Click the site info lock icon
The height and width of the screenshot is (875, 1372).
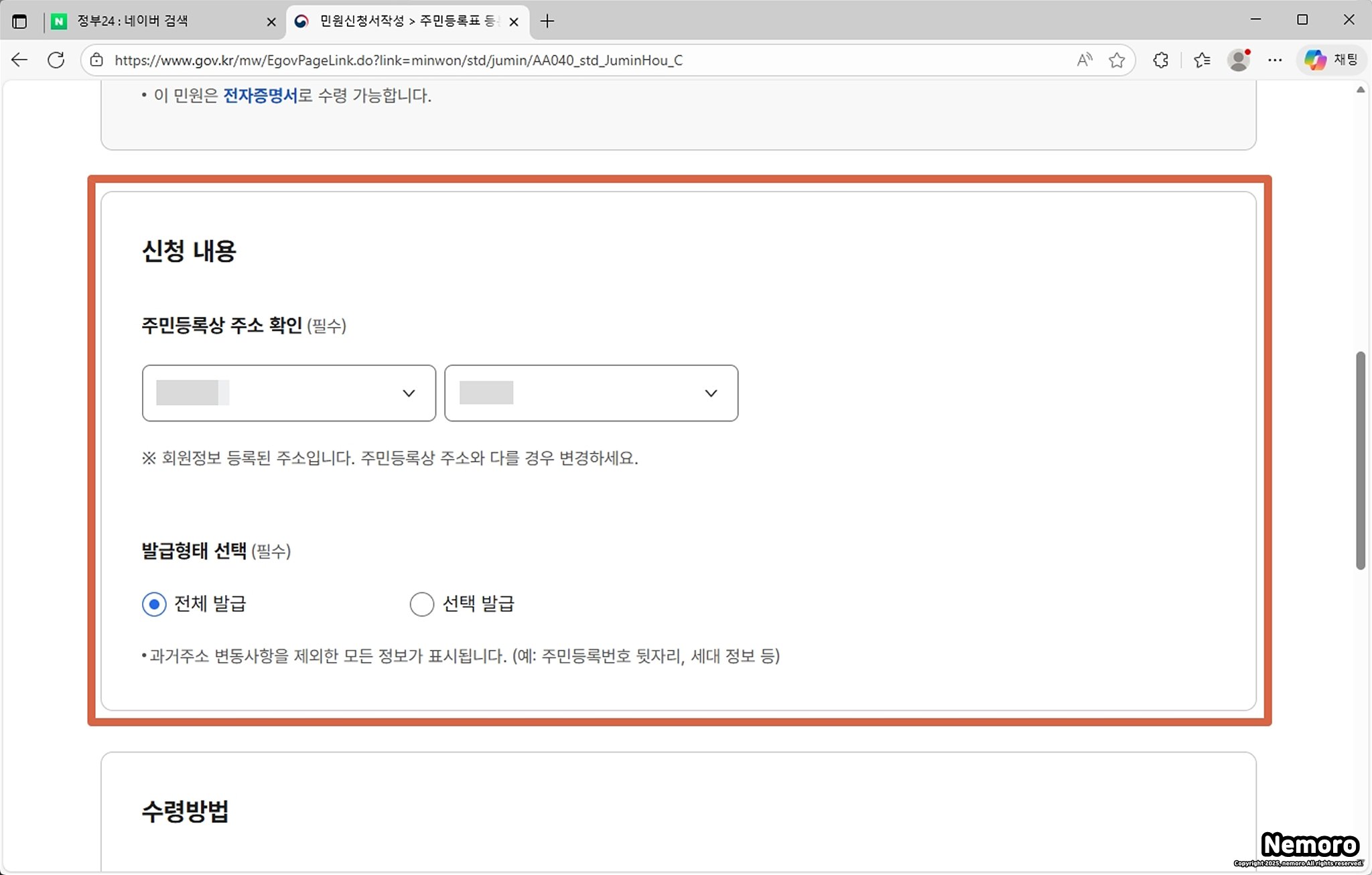pyautogui.click(x=97, y=60)
